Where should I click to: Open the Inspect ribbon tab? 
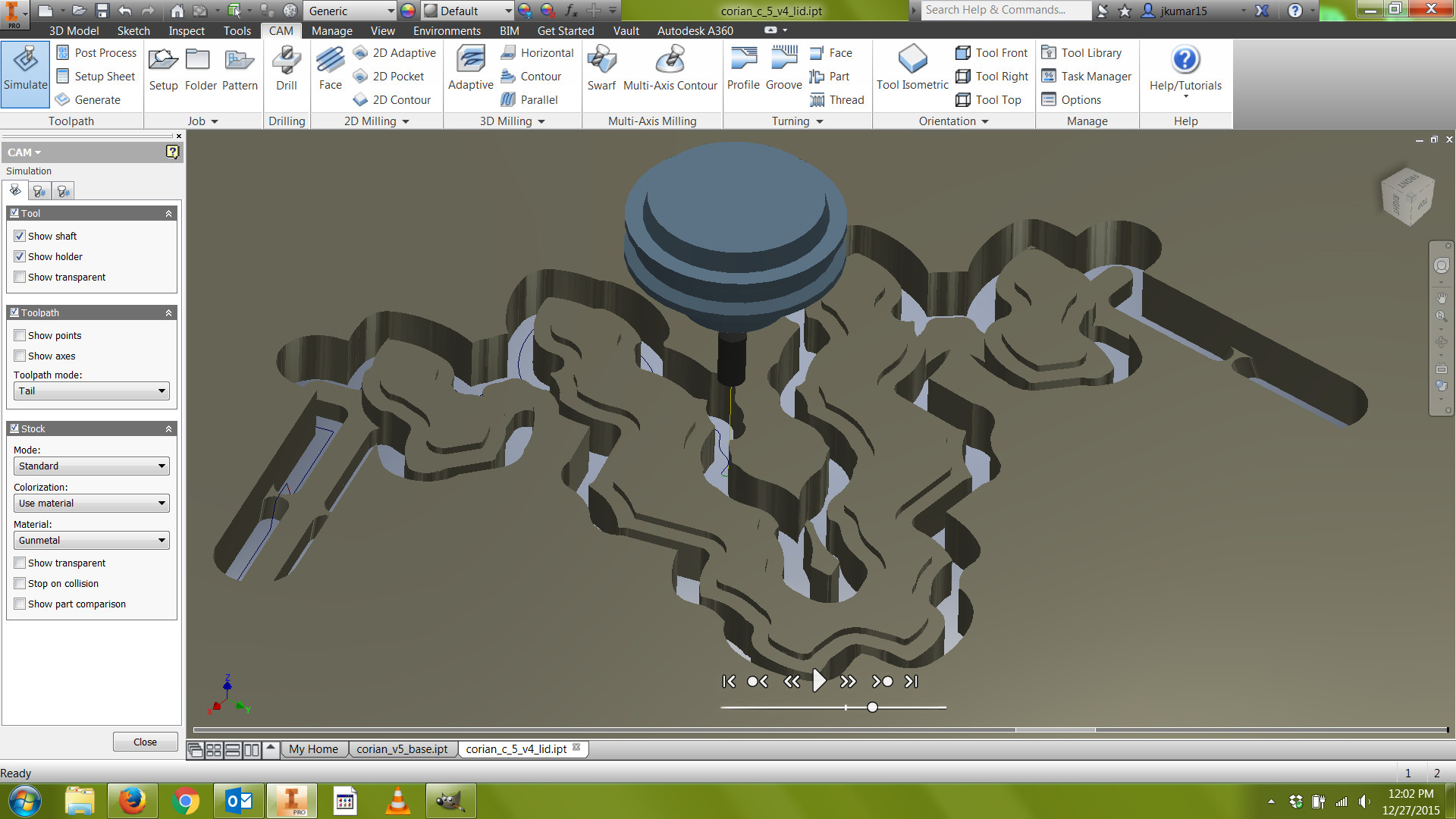point(187,30)
